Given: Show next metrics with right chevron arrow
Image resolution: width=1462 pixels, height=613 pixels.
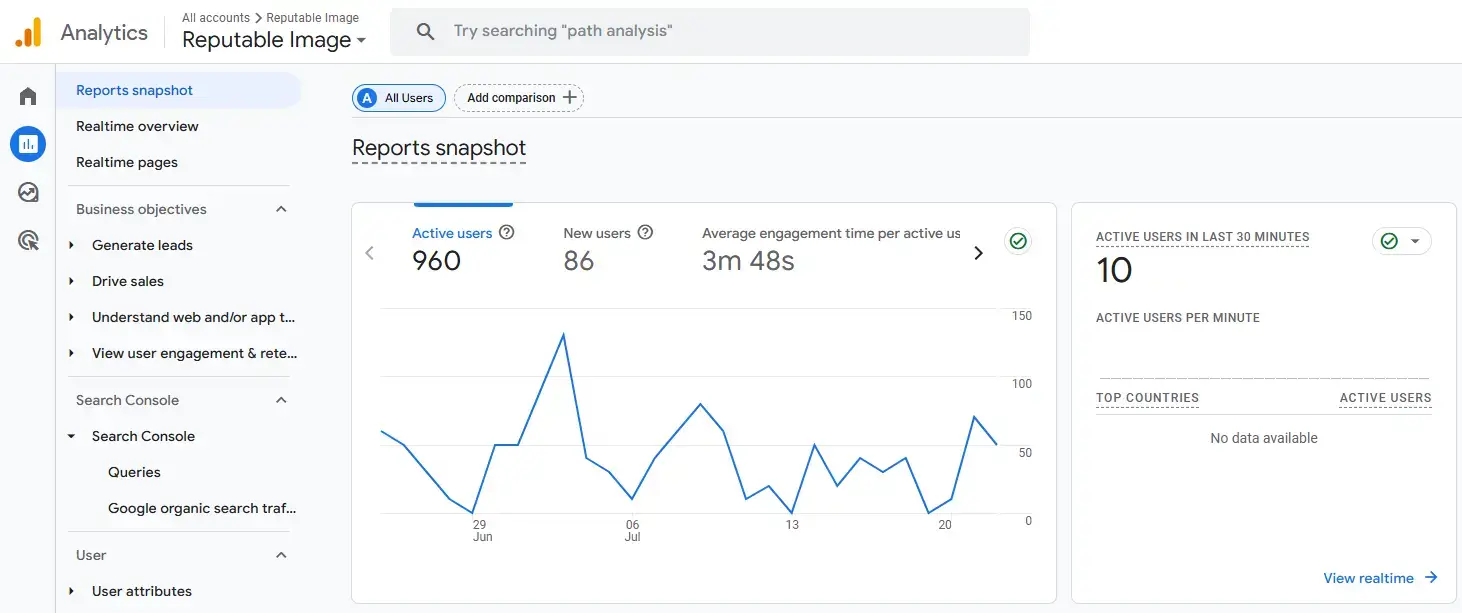Looking at the screenshot, I should click(x=978, y=253).
